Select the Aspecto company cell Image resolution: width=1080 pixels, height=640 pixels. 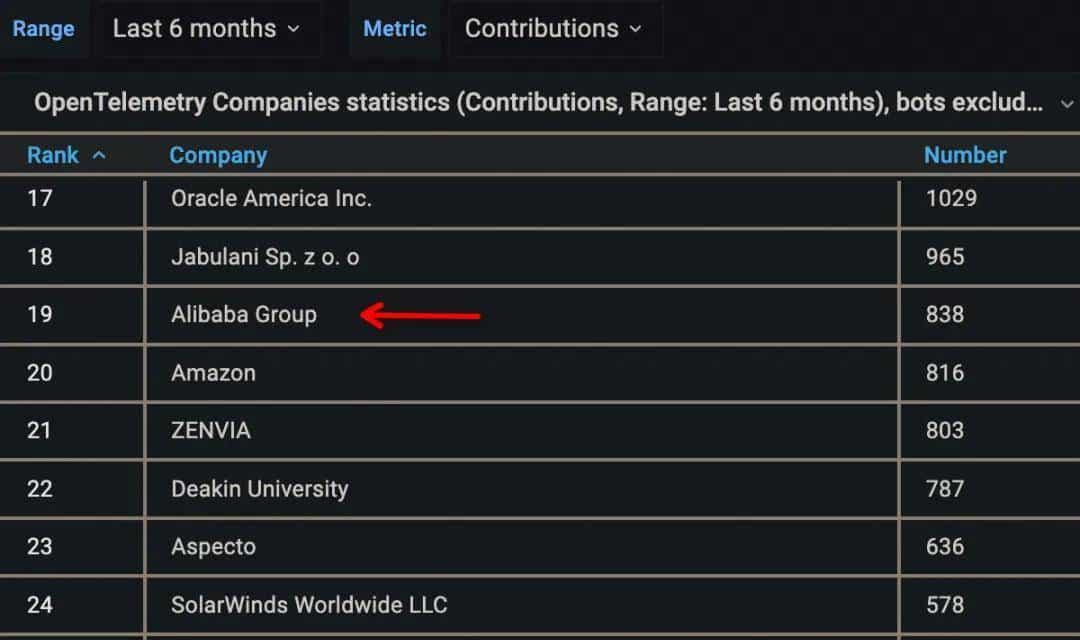coord(213,546)
